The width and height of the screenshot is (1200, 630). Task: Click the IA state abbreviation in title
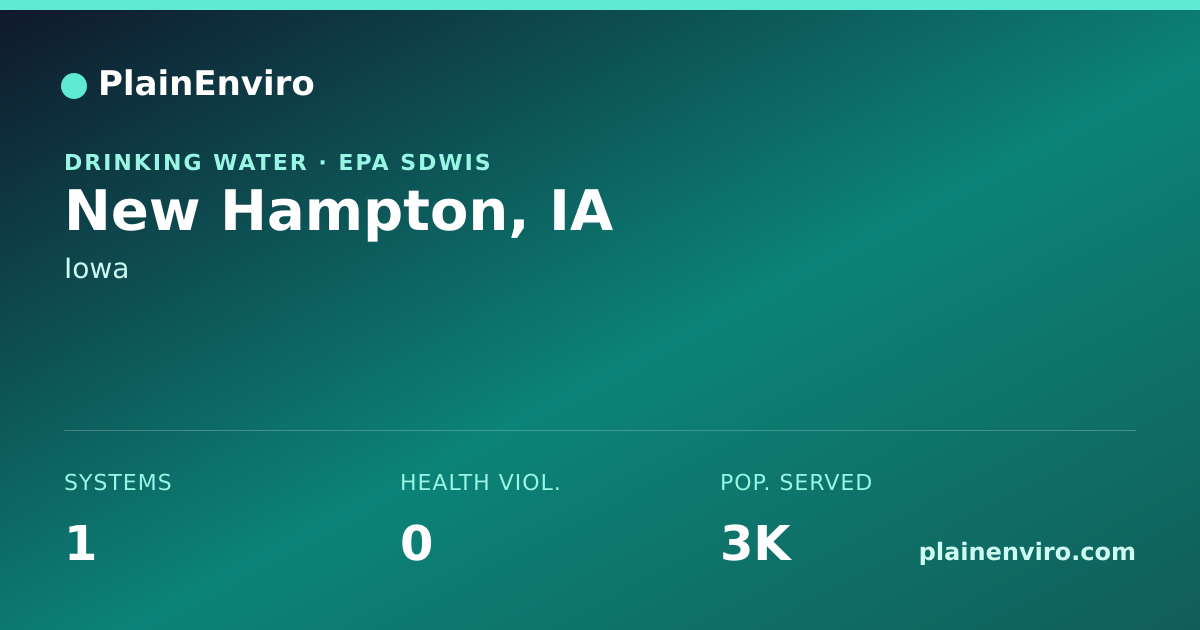(x=582, y=212)
